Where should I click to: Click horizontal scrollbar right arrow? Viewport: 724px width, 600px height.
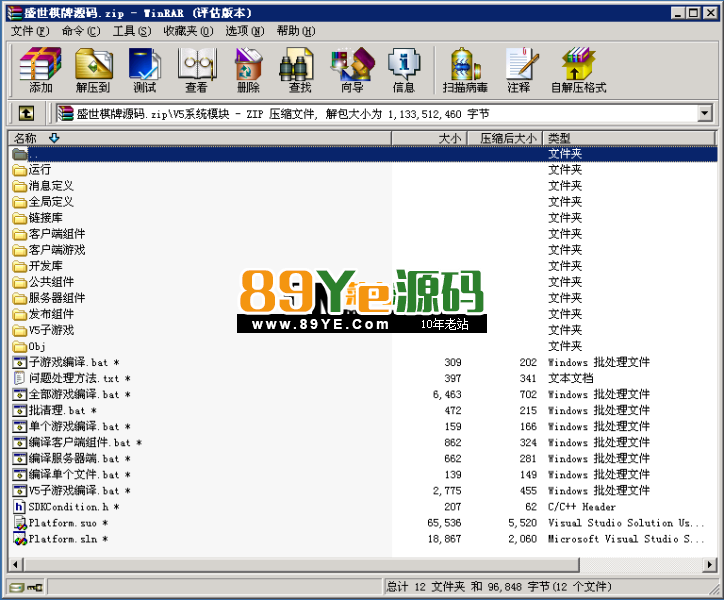click(710, 564)
